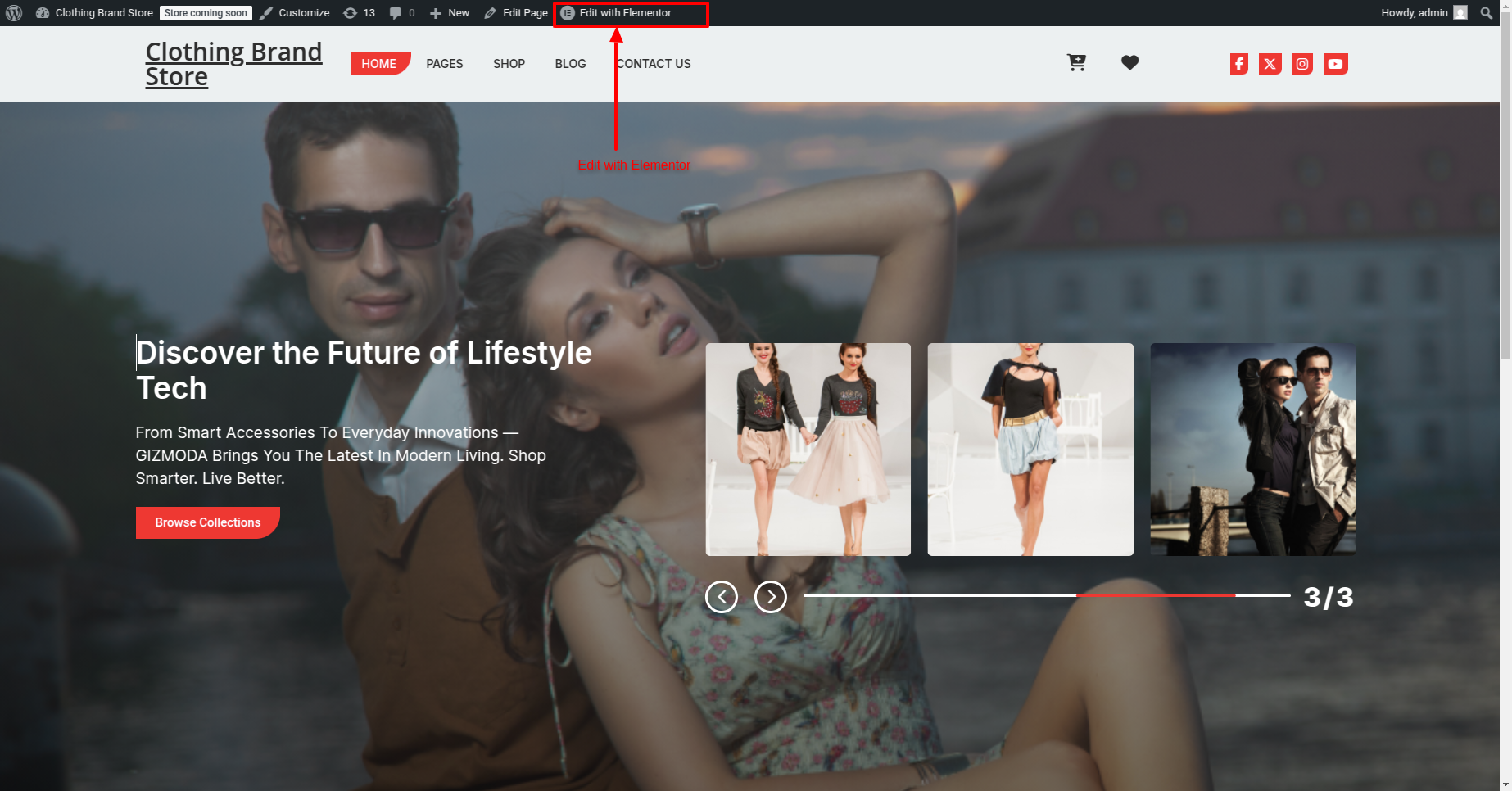Click the admin avatar image
Screen dimensions: 1512x791
pos(1460,13)
